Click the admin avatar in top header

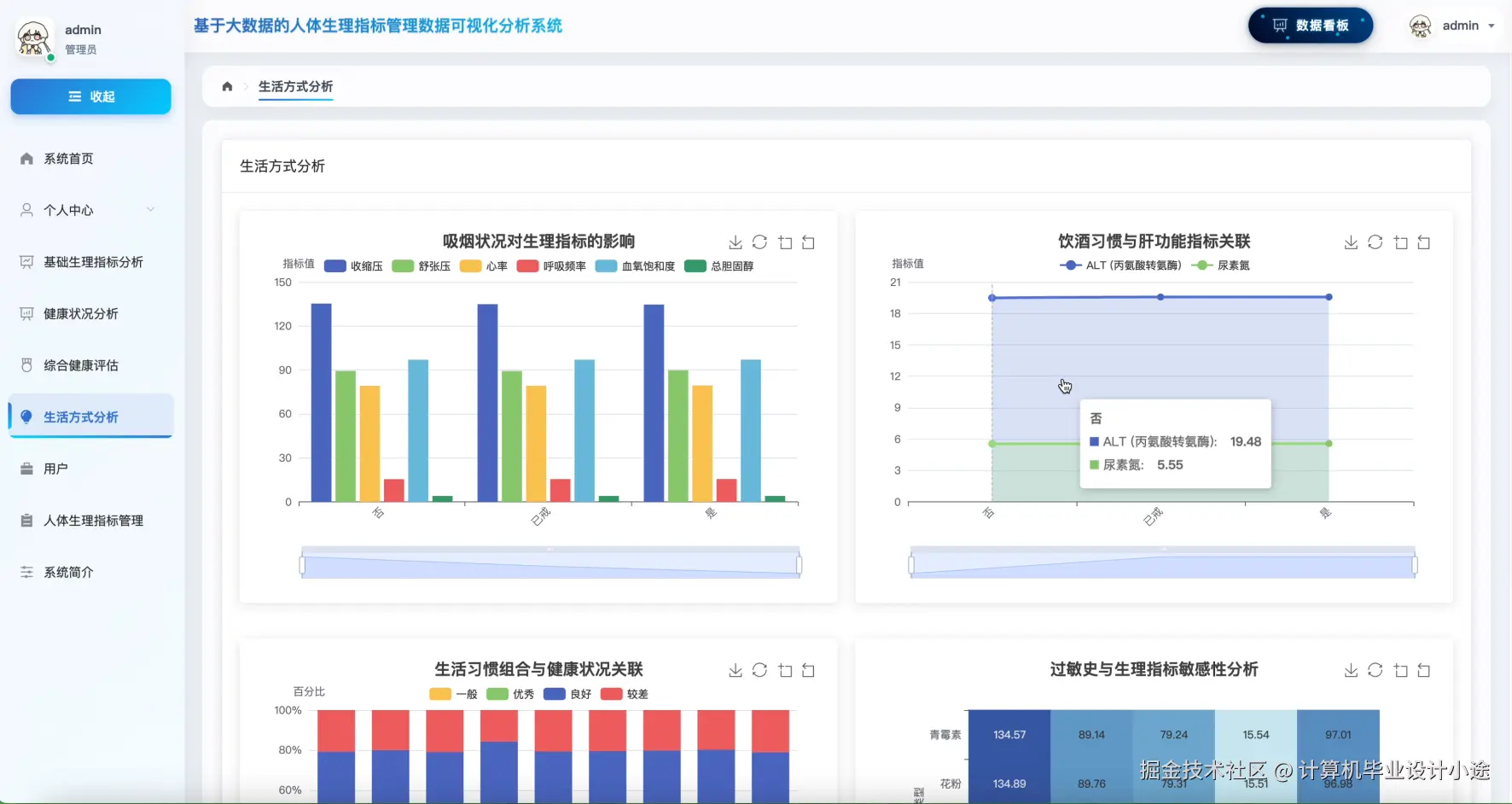(x=1421, y=26)
